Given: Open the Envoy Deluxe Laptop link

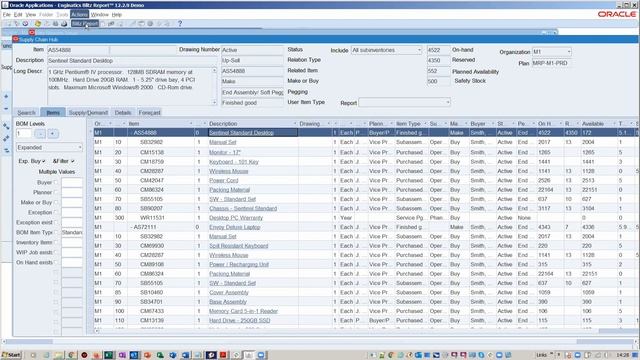Looking at the screenshot, I should [x=235, y=227].
